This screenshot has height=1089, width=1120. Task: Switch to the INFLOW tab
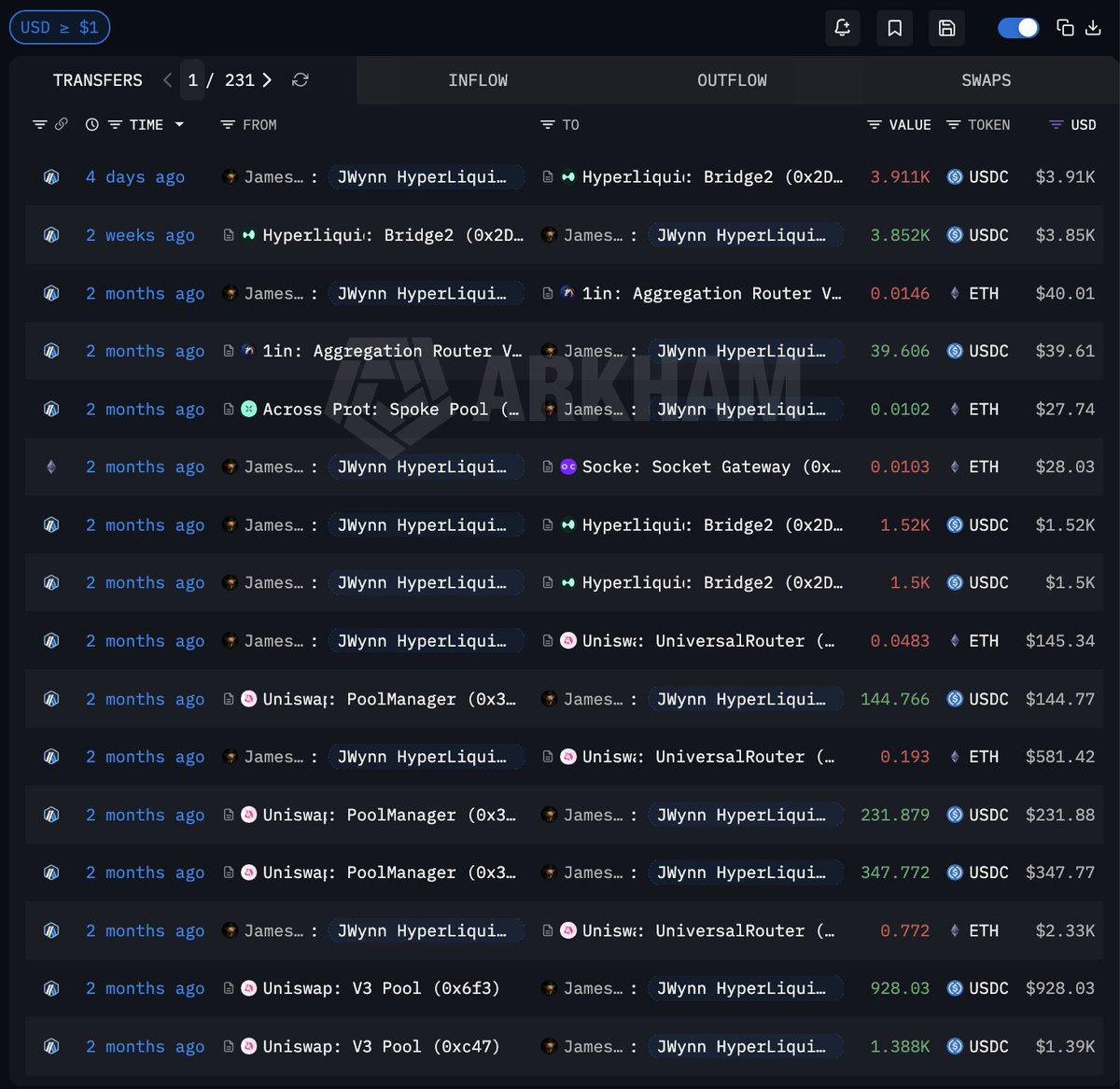(x=478, y=80)
